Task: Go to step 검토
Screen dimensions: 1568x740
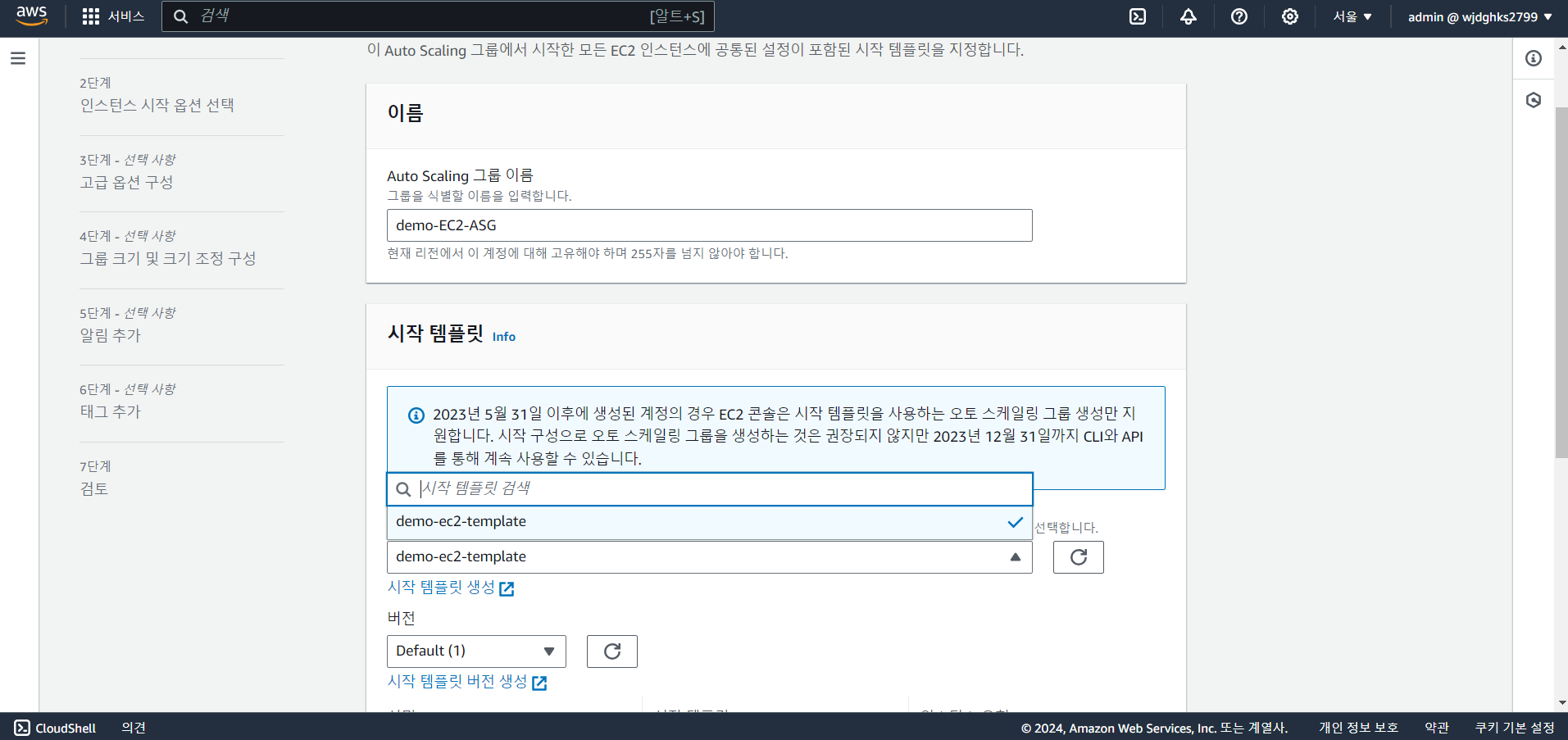Action: [x=94, y=488]
